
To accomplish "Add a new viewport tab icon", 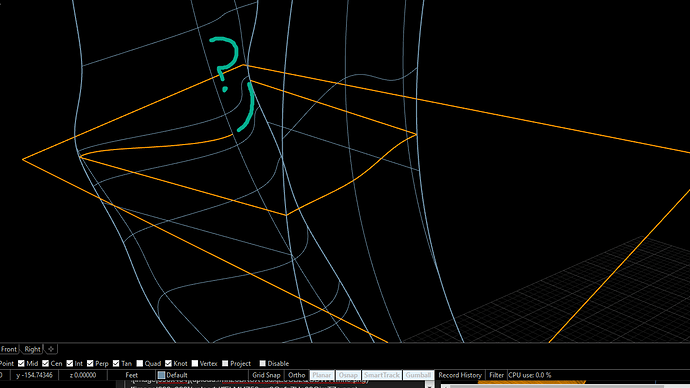I will (x=51, y=349).
